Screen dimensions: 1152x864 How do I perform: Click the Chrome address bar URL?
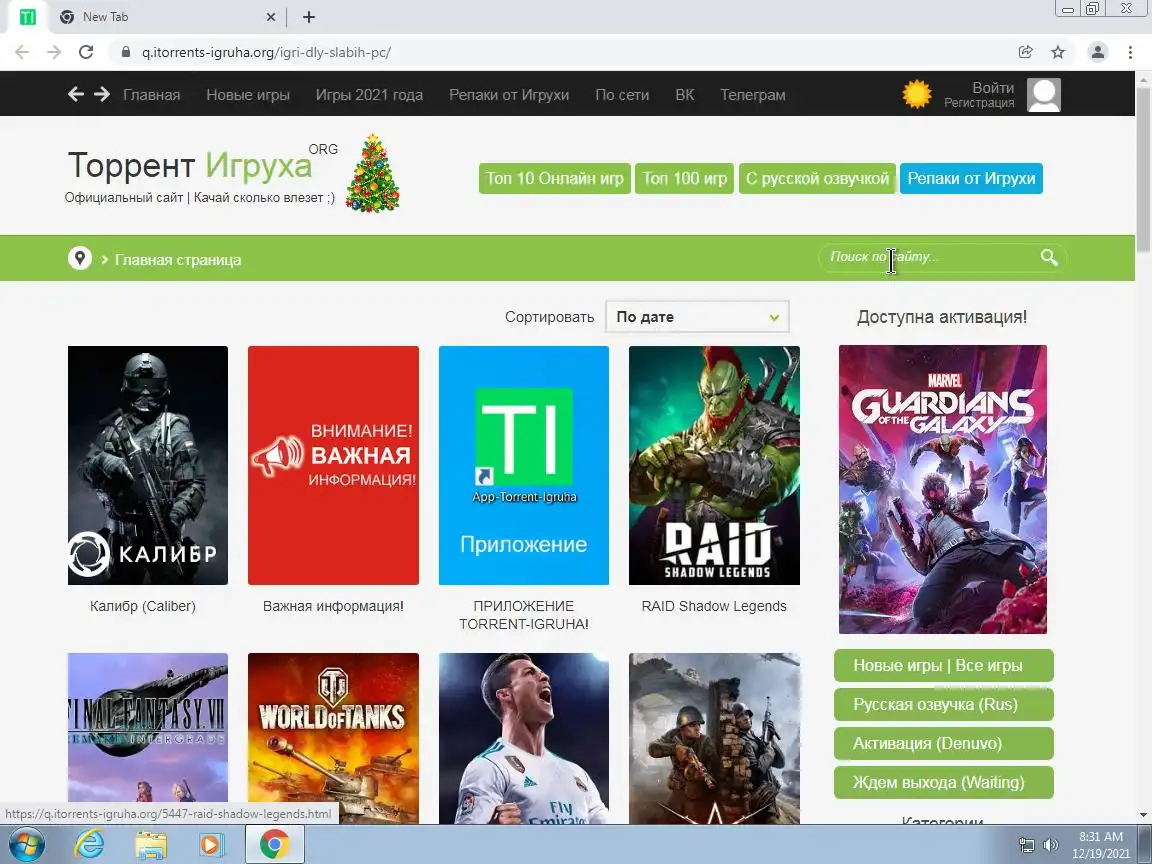[x=266, y=52]
